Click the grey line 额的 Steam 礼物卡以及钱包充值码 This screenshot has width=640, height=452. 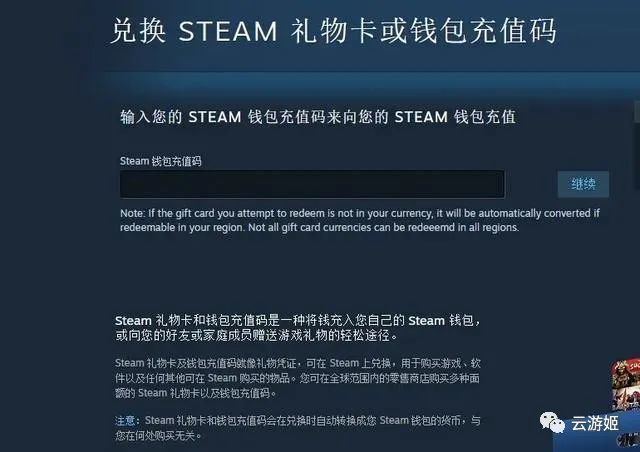[x=196, y=393]
